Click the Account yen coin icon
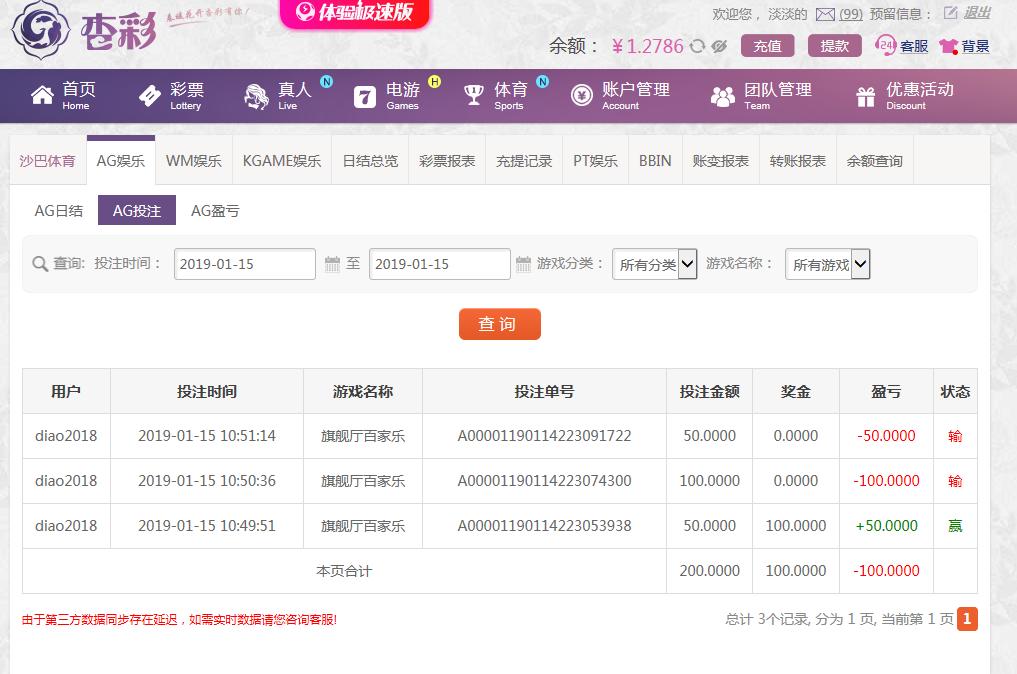The height and width of the screenshot is (674, 1017). [x=582, y=96]
